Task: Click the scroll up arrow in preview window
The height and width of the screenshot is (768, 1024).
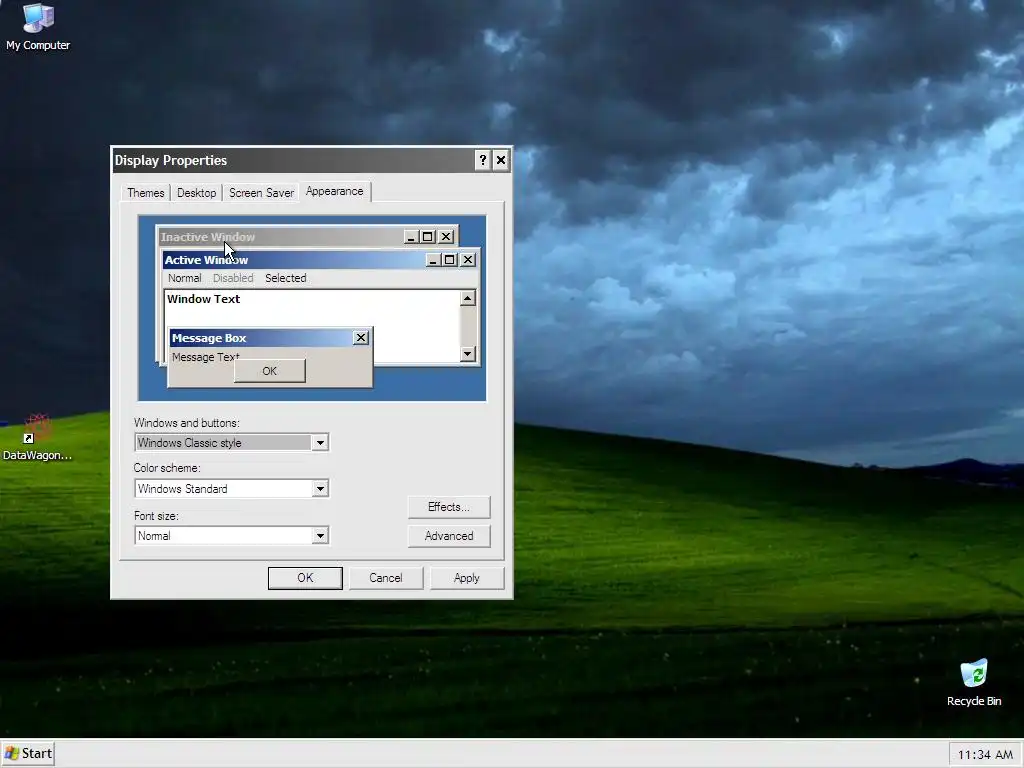Action: [468, 298]
